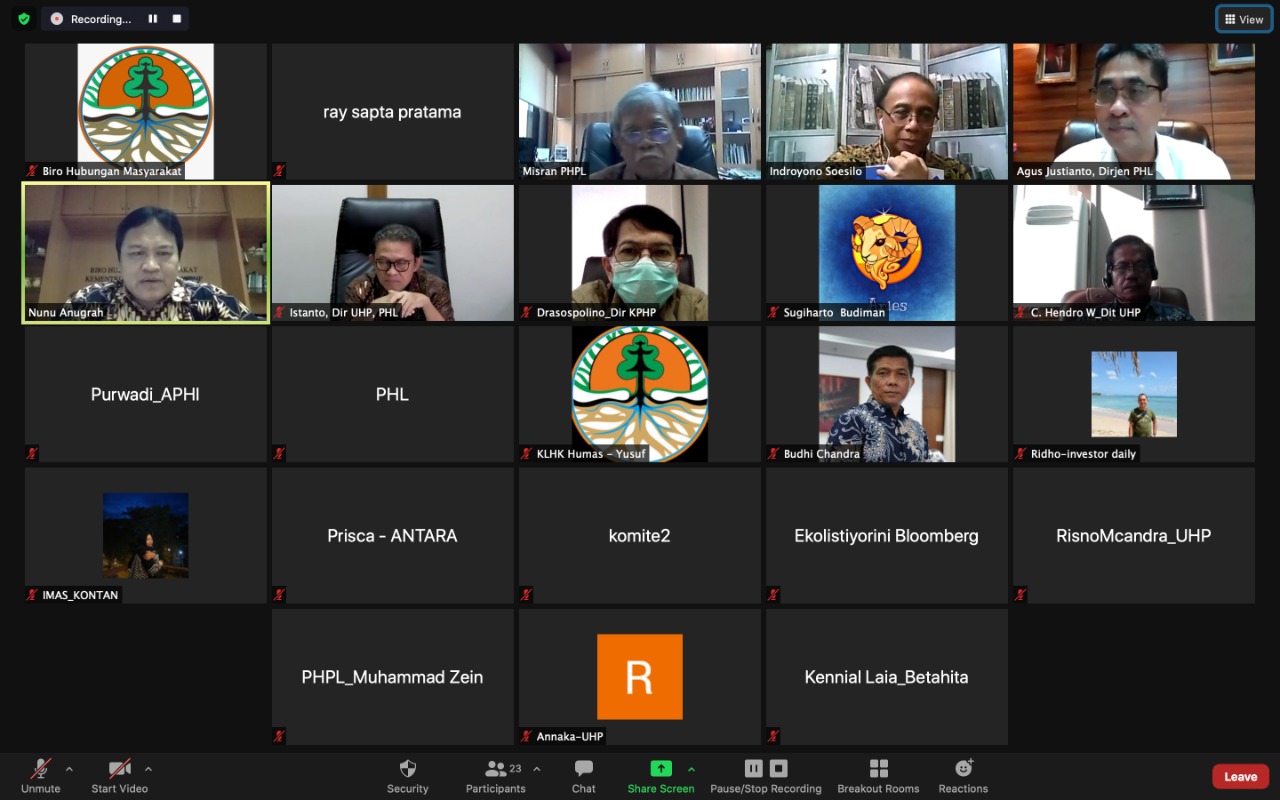Select the Agus Justianto, Dirjen PHL video tile

click(1133, 111)
